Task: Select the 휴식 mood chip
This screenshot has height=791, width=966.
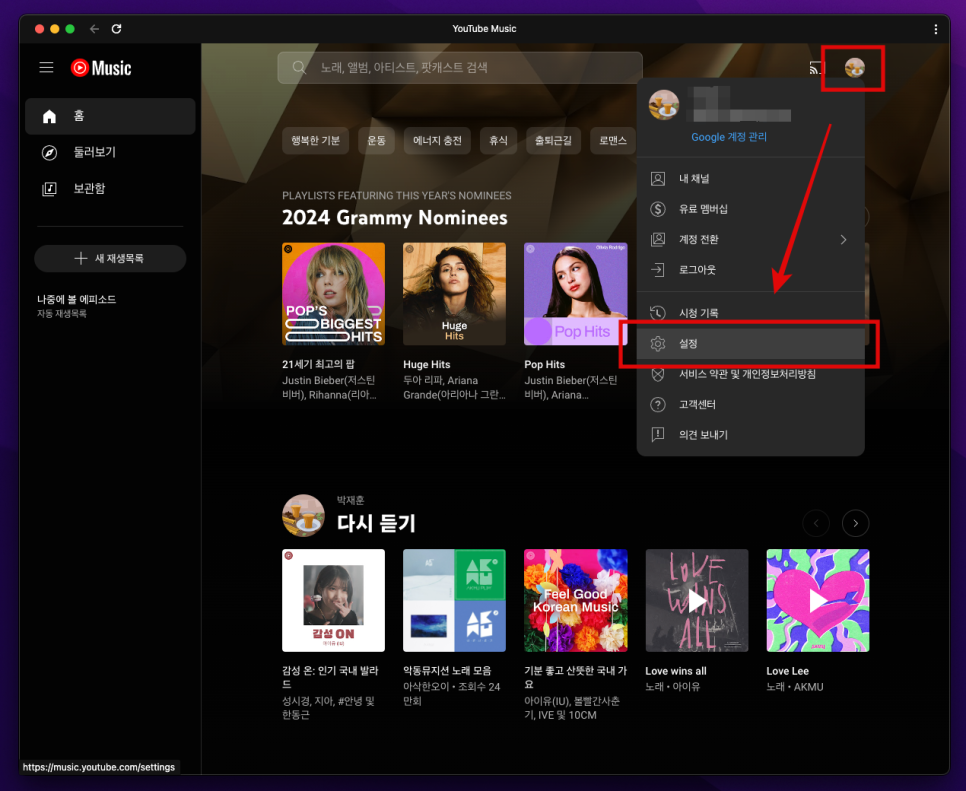Action: coord(498,140)
